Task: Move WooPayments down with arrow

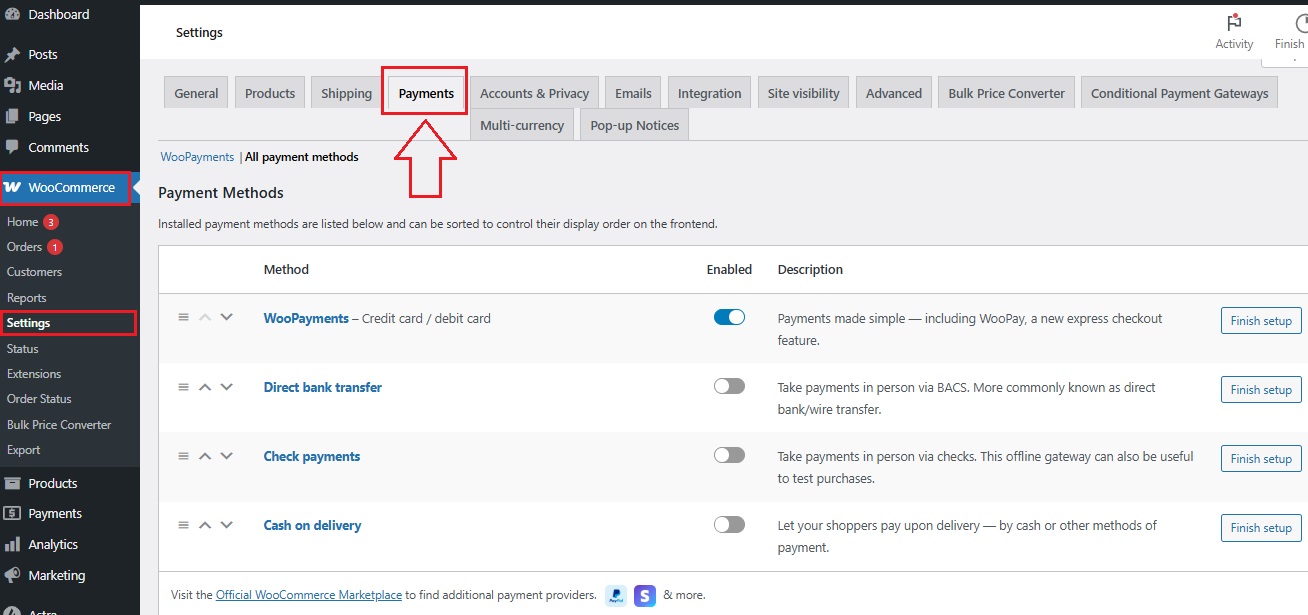Action: (x=226, y=317)
